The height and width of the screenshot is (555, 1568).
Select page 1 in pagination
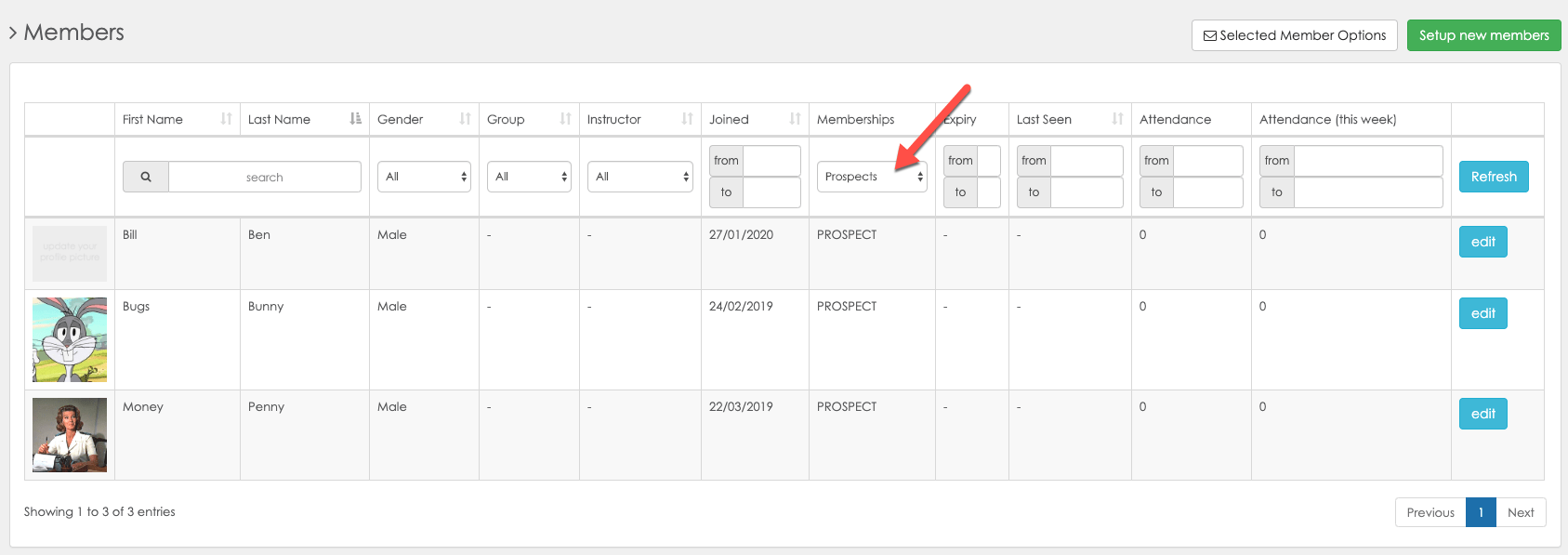[1481, 512]
